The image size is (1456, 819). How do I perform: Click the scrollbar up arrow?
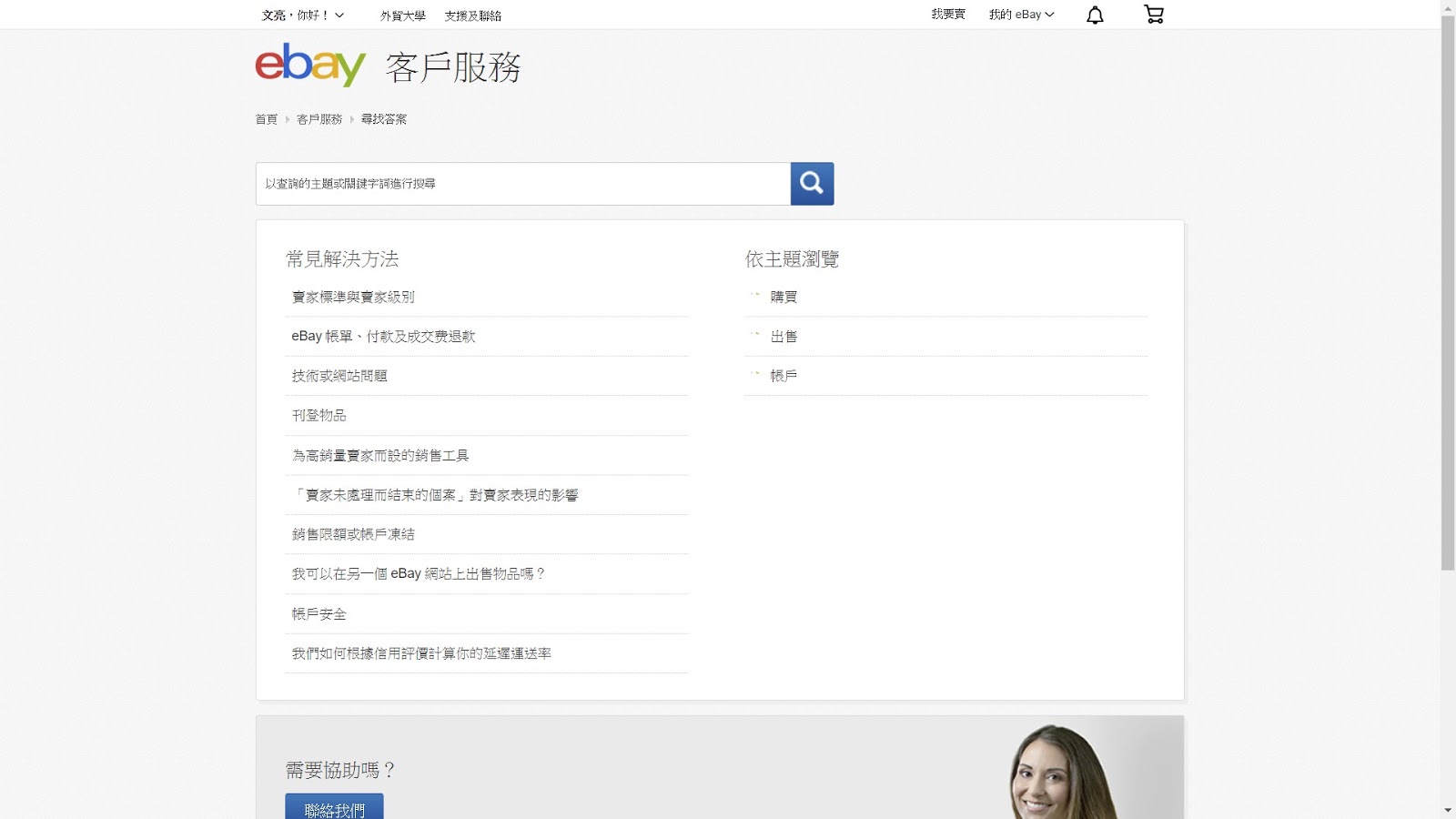tap(1448, 6)
